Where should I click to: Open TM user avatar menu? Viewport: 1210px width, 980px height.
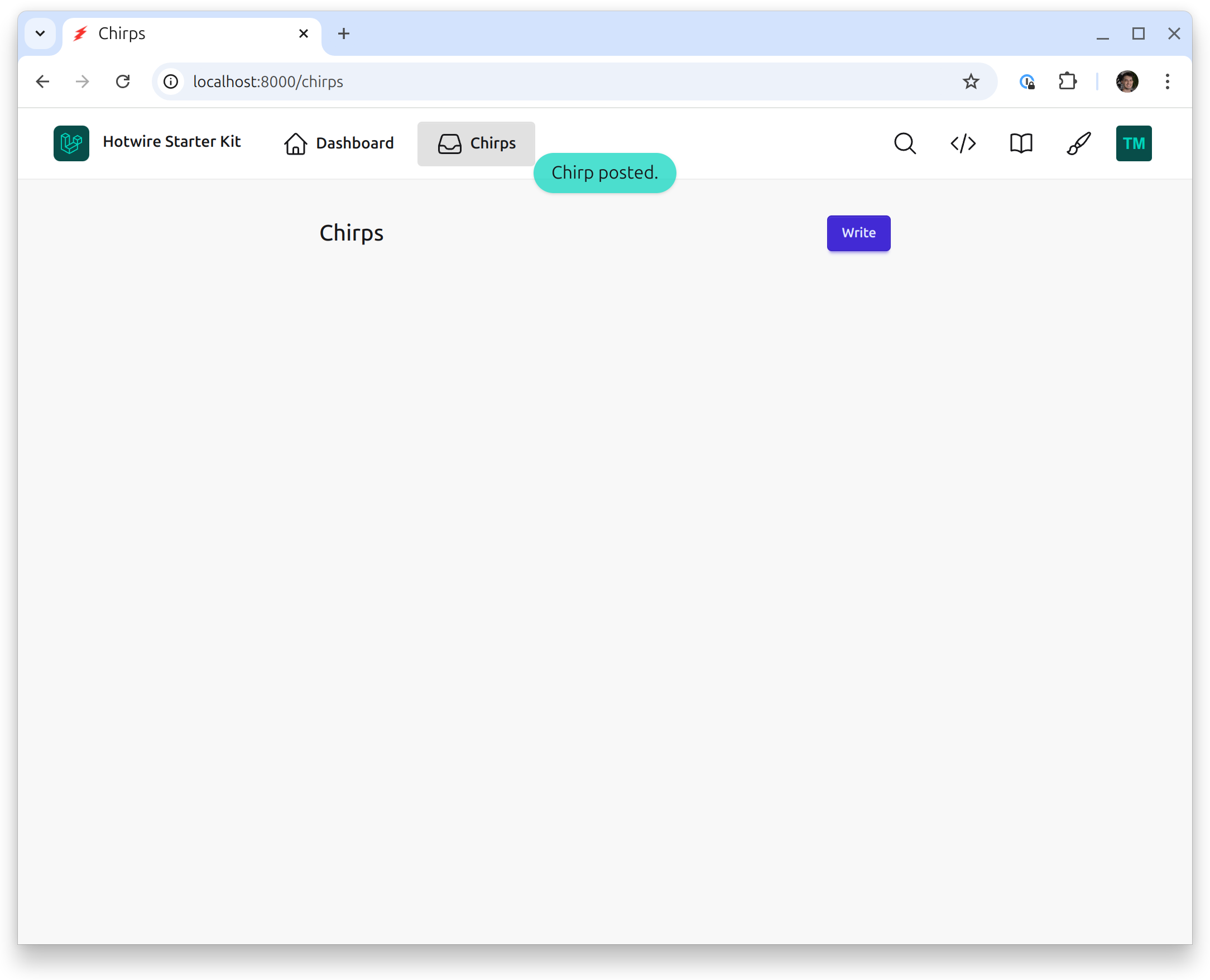1133,143
